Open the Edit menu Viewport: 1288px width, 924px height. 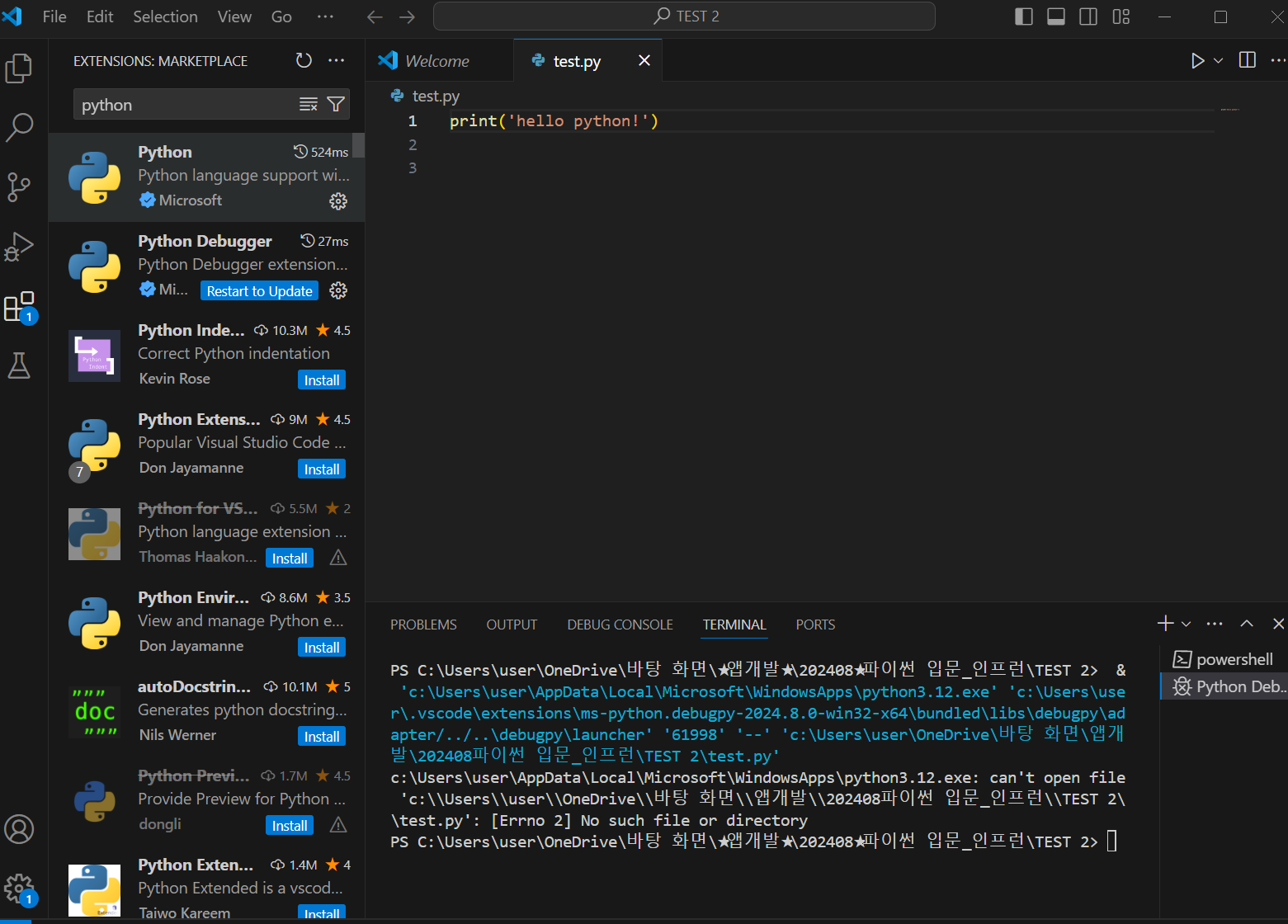point(100,16)
